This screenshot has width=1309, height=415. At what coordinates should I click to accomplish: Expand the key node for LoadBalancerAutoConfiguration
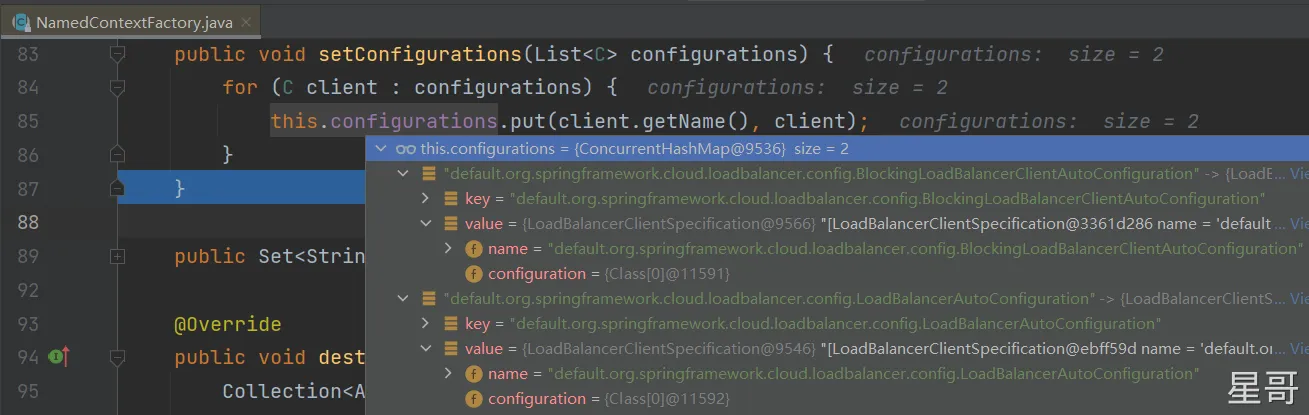426,324
